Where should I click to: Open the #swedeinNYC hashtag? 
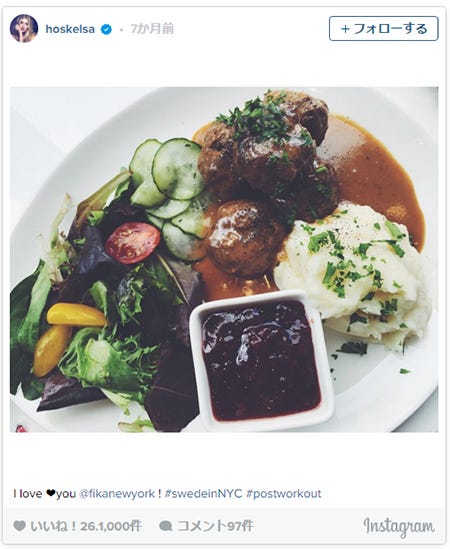203,494
